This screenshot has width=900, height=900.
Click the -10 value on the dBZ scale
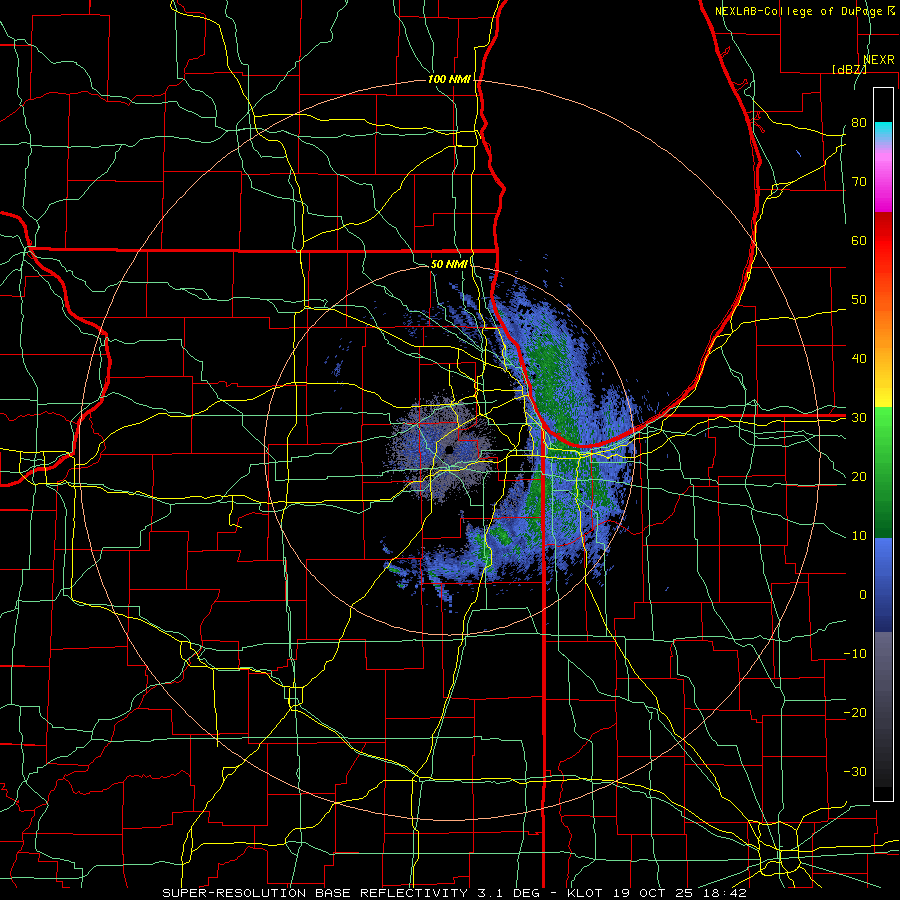(855, 654)
